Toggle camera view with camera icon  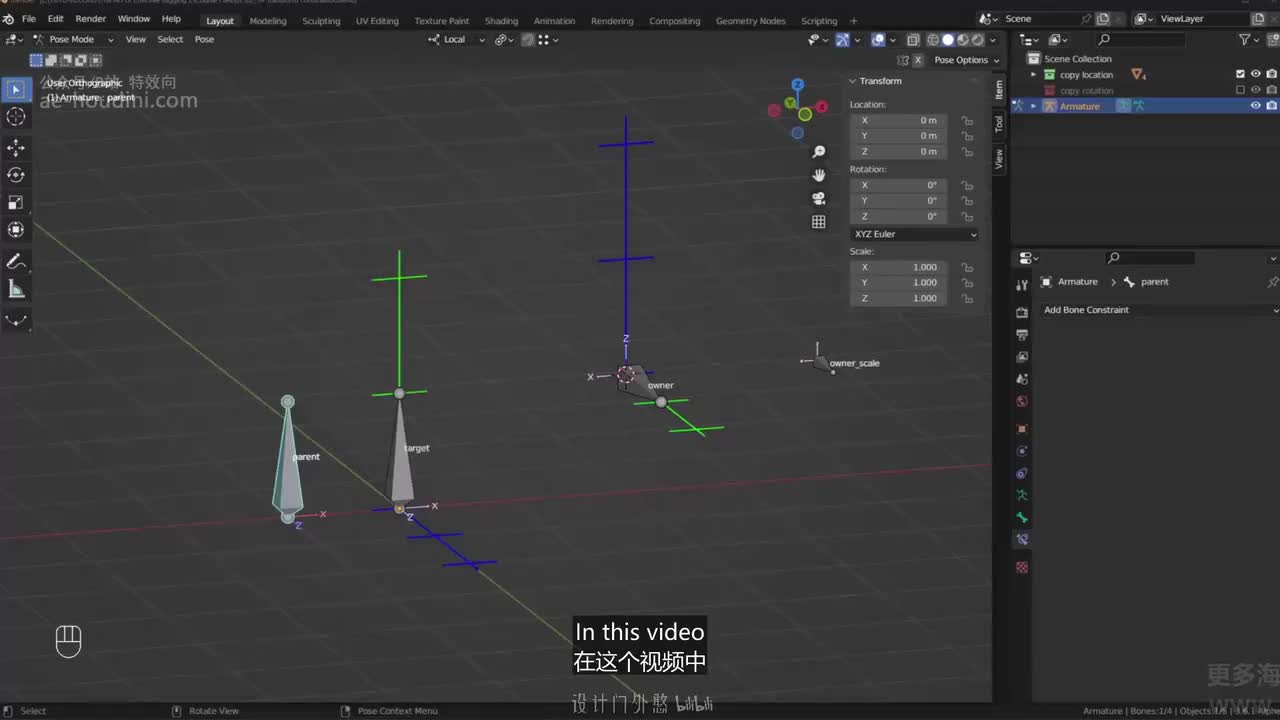point(819,198)
